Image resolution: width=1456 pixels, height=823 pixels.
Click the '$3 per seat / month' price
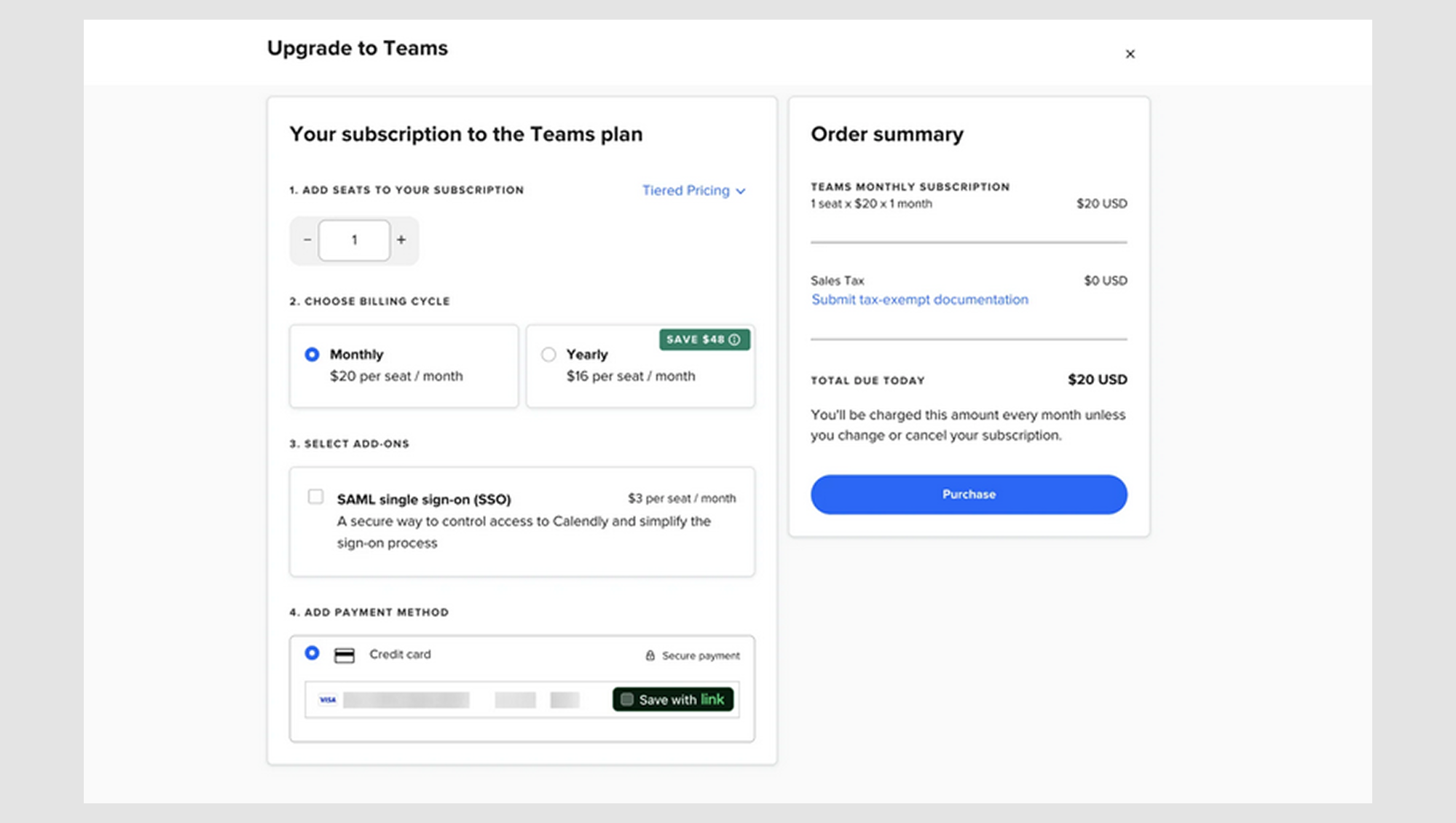point(682,498)
